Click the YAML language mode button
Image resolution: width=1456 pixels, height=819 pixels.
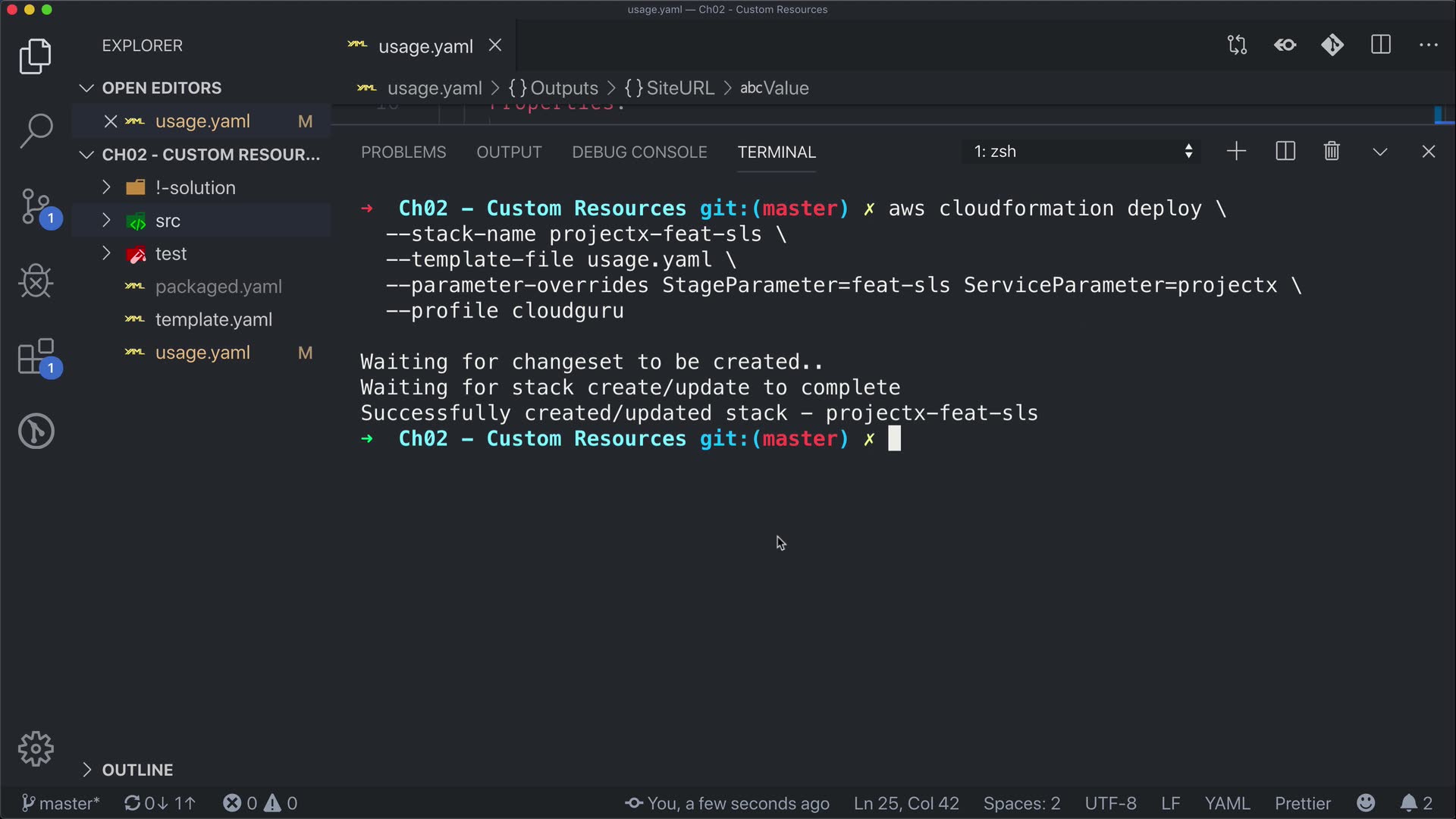[x=1227, y=803]
